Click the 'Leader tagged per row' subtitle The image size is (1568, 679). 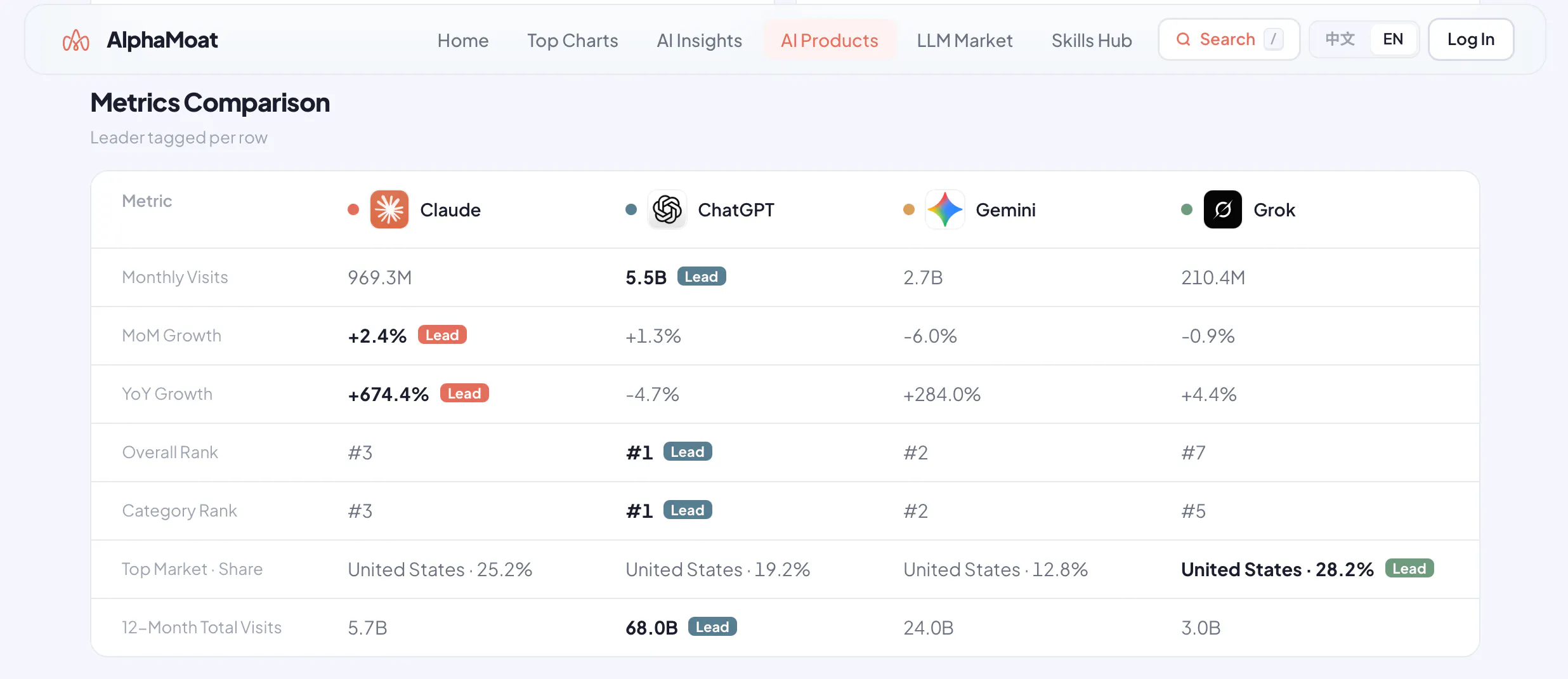[x=179, y=138]
